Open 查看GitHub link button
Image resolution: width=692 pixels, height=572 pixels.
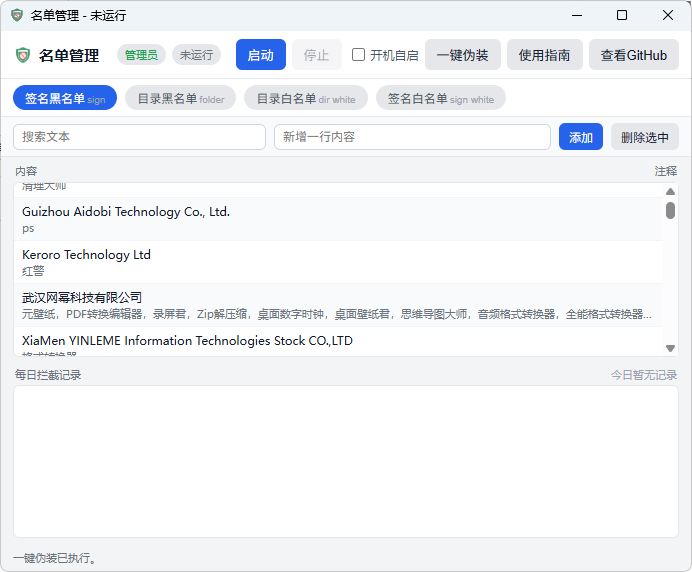(633, 55)
